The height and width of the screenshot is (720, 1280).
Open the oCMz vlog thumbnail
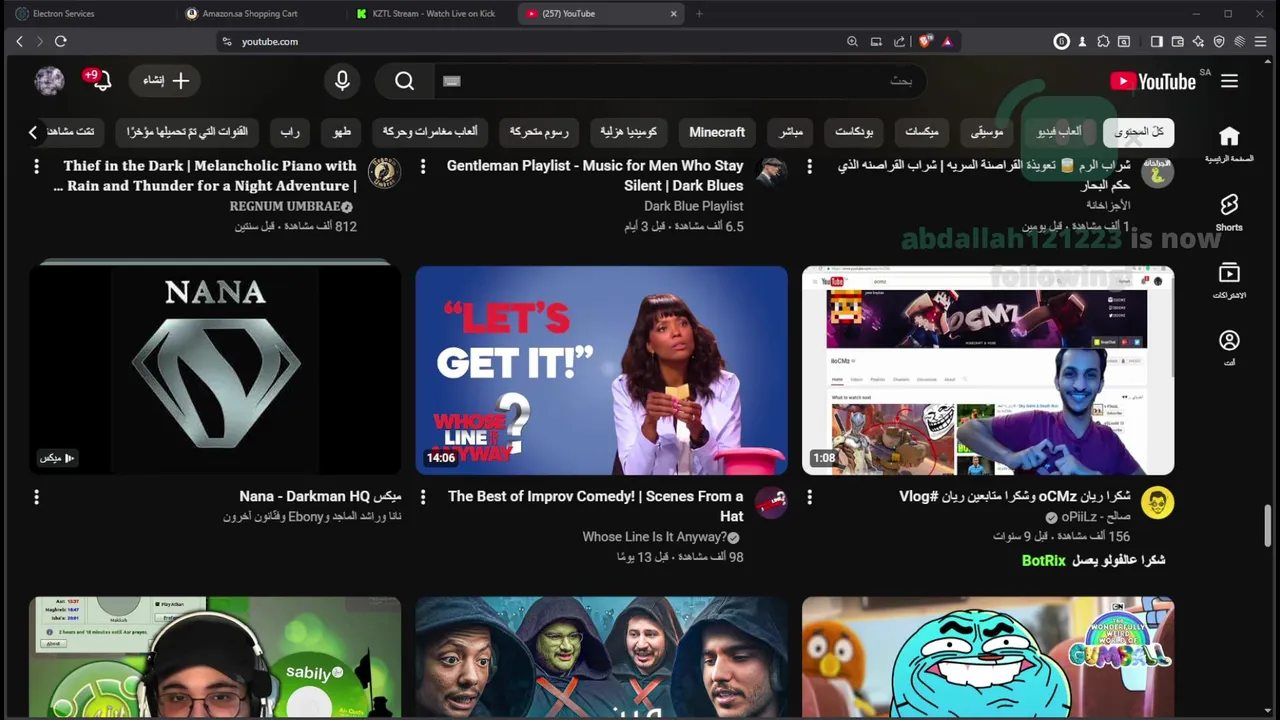click(x=988, y=370)
